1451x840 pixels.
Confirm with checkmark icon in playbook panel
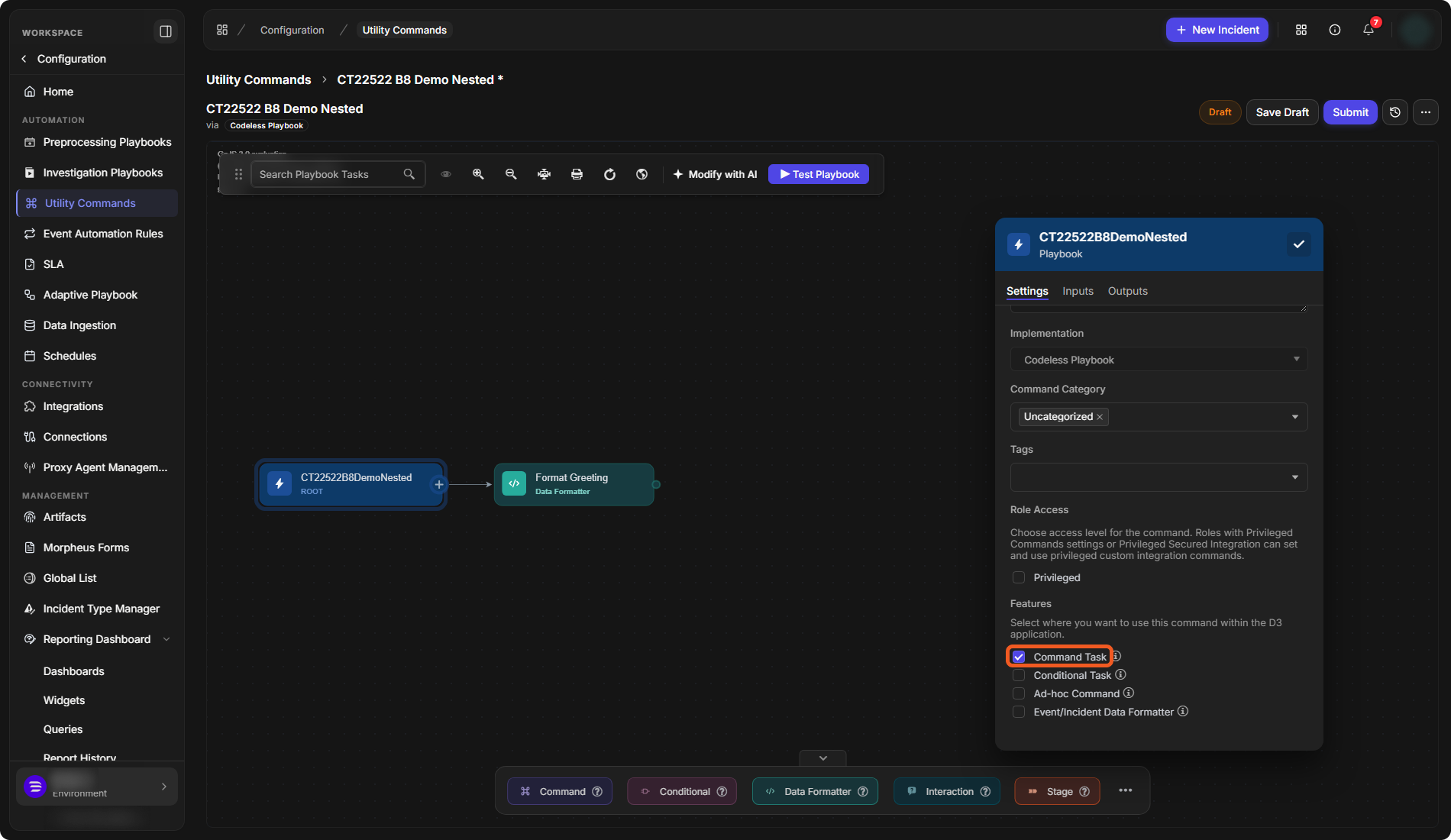(1299, 244)
